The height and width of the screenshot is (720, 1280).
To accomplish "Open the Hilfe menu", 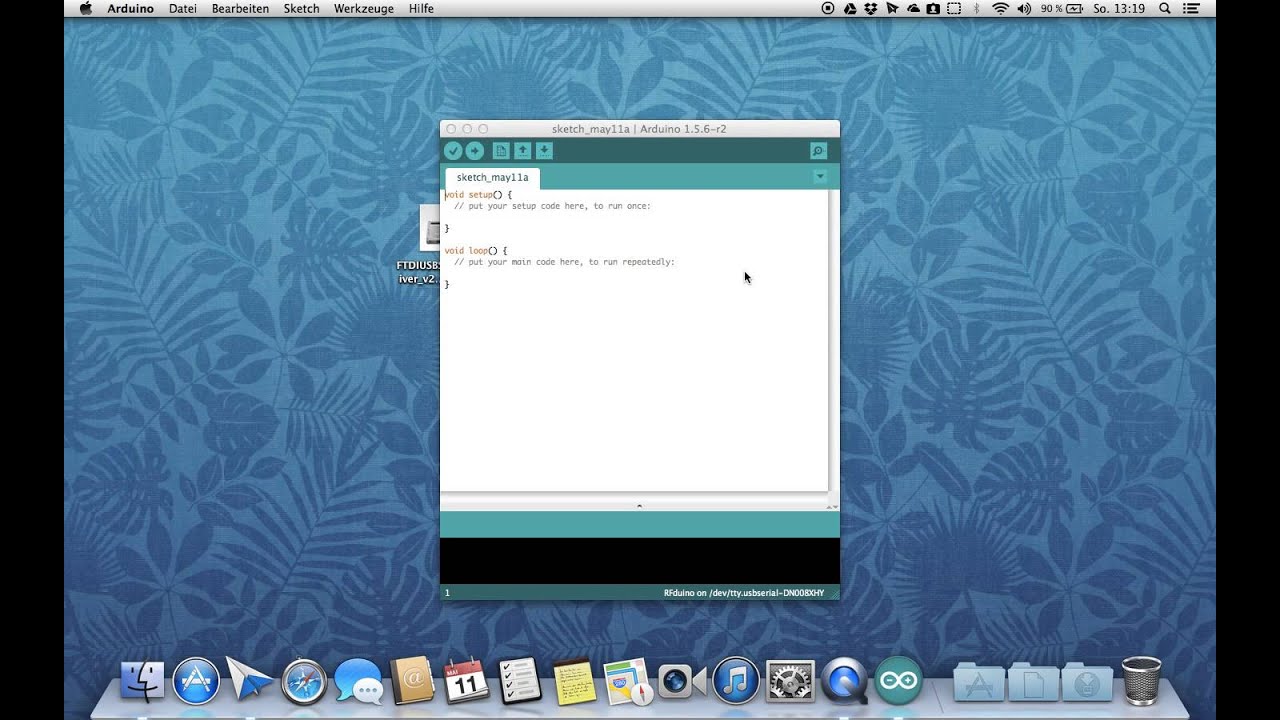I will click(421, 8).
